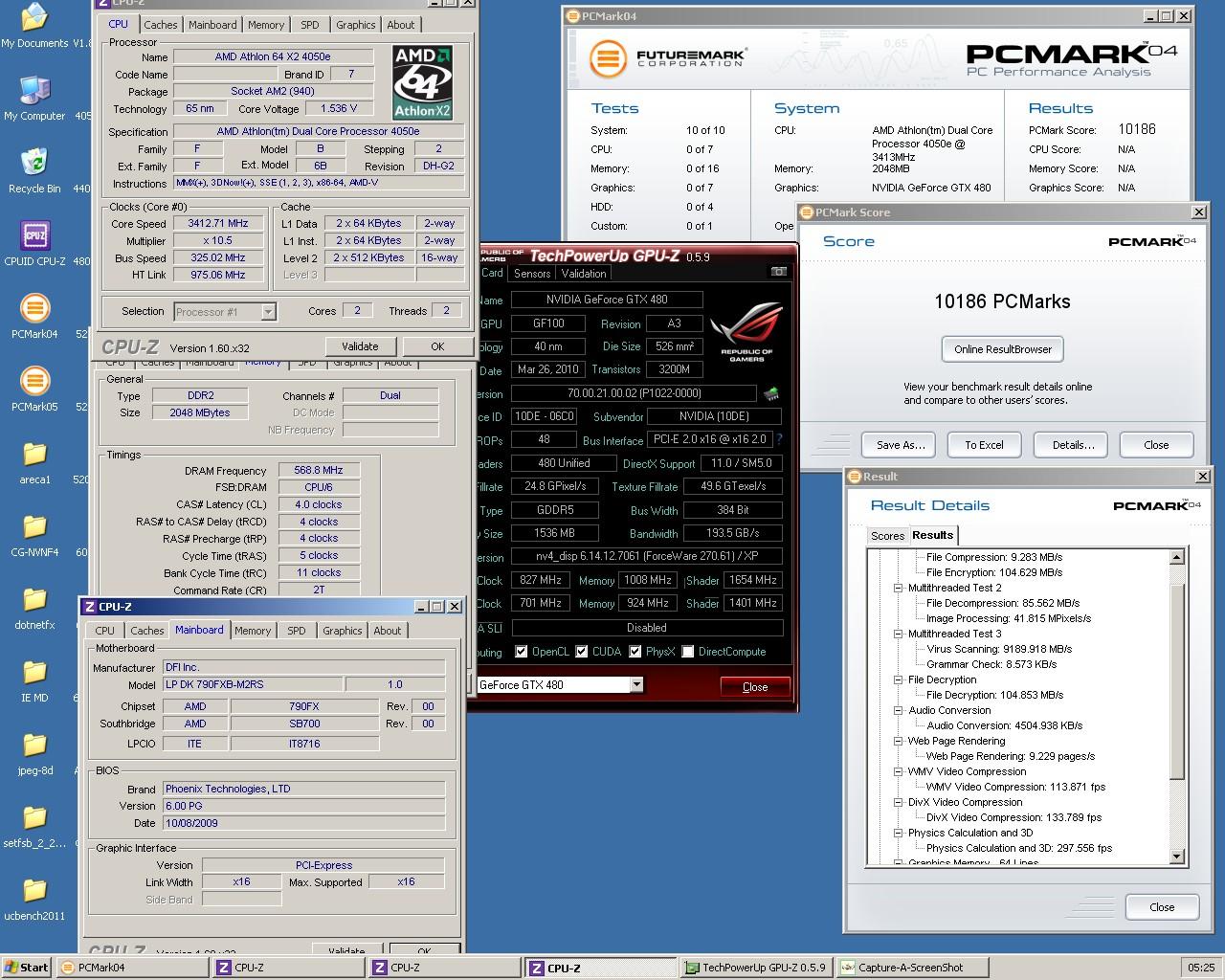Open My Documents desktop icon
Screen dimensions: 1225x980
(34, 26)
